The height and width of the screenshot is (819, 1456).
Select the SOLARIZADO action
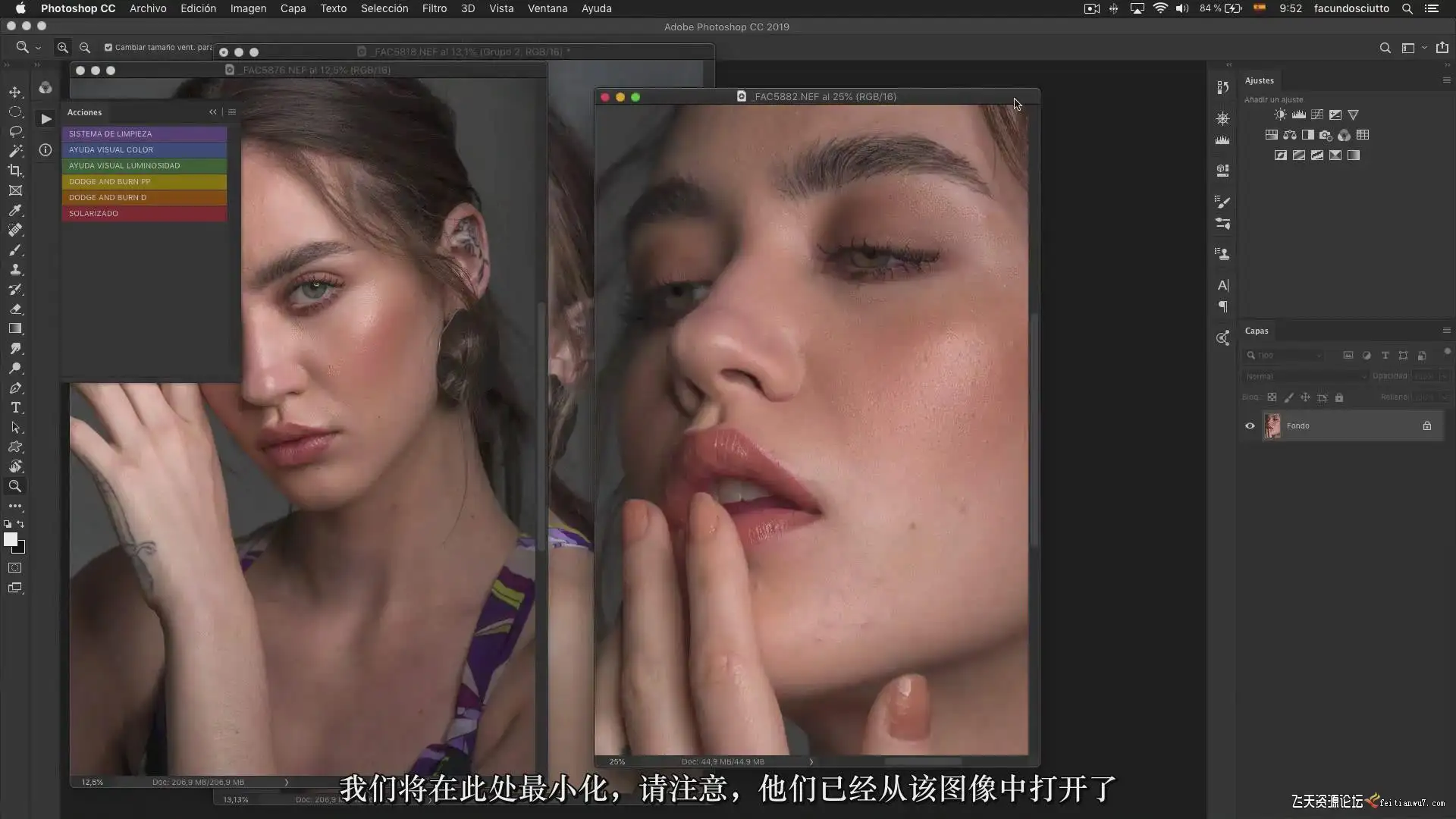point(144,213)
